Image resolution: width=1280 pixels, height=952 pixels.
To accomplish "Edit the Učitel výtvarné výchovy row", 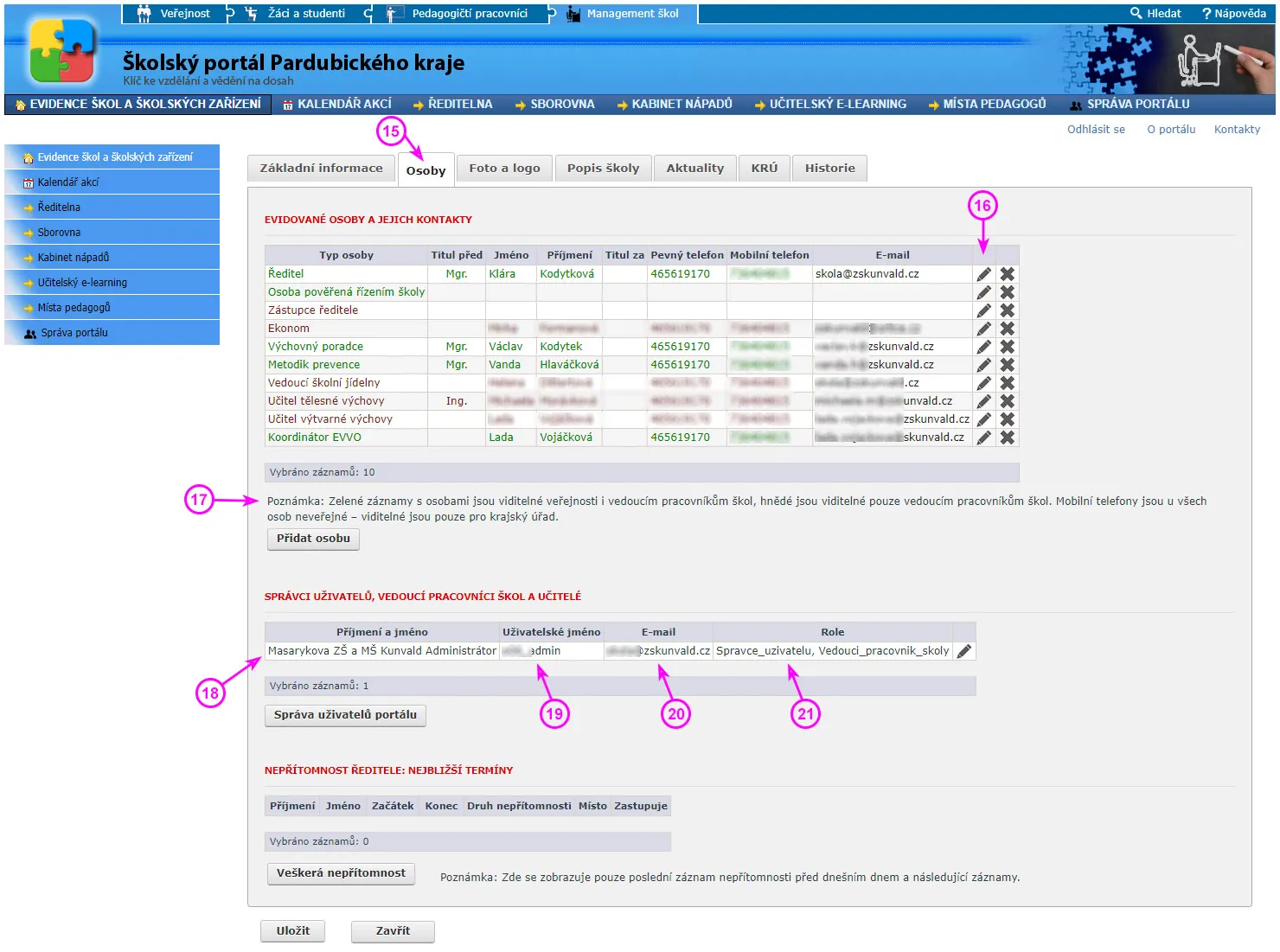I will [983, 419].
